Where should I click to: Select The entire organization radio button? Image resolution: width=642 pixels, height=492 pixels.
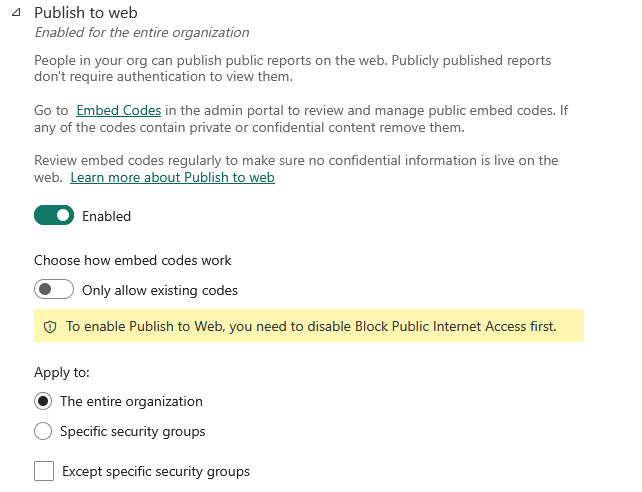(x=43, y=401)
